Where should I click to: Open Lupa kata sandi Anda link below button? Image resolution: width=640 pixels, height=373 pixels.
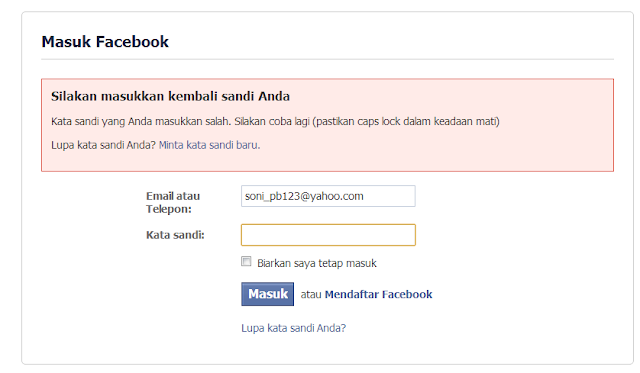click(x=293, y=328)
